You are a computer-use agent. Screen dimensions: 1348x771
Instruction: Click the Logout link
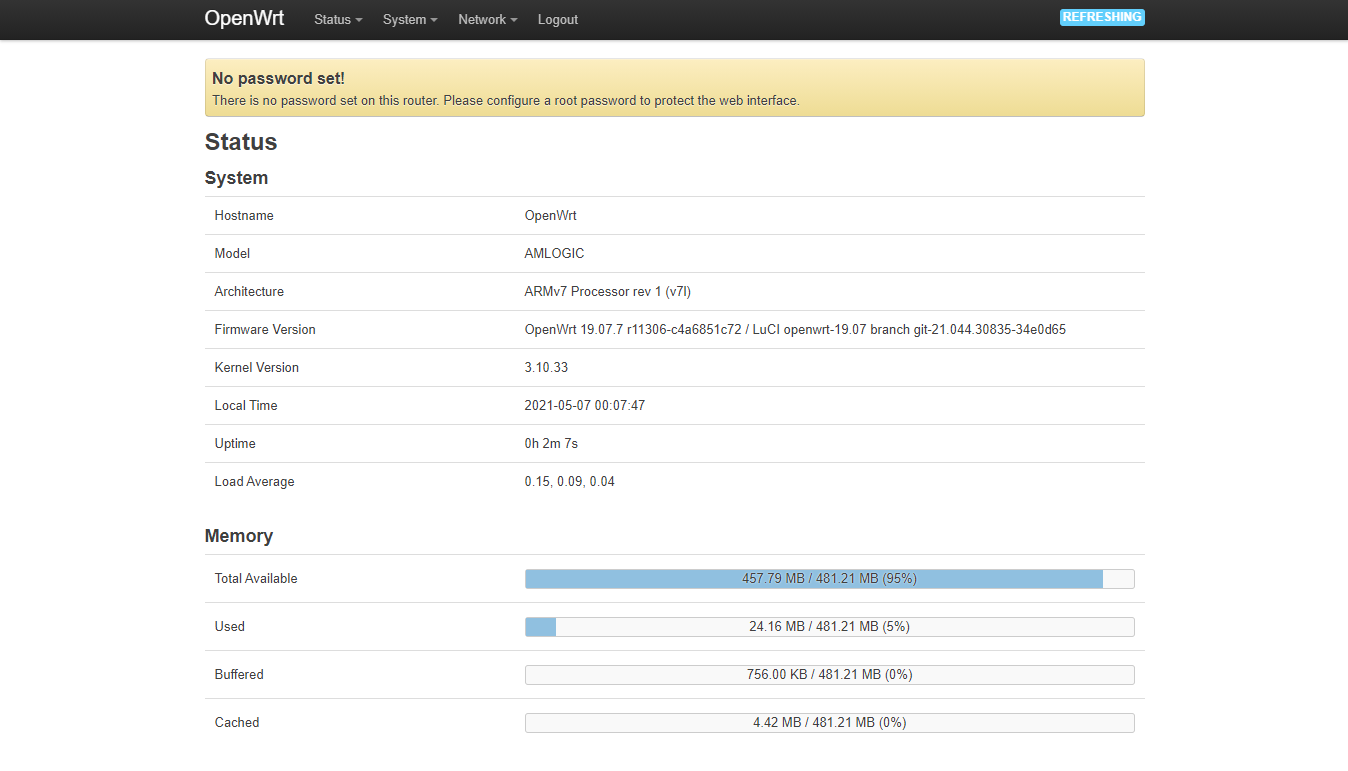(x=557, y=20)
